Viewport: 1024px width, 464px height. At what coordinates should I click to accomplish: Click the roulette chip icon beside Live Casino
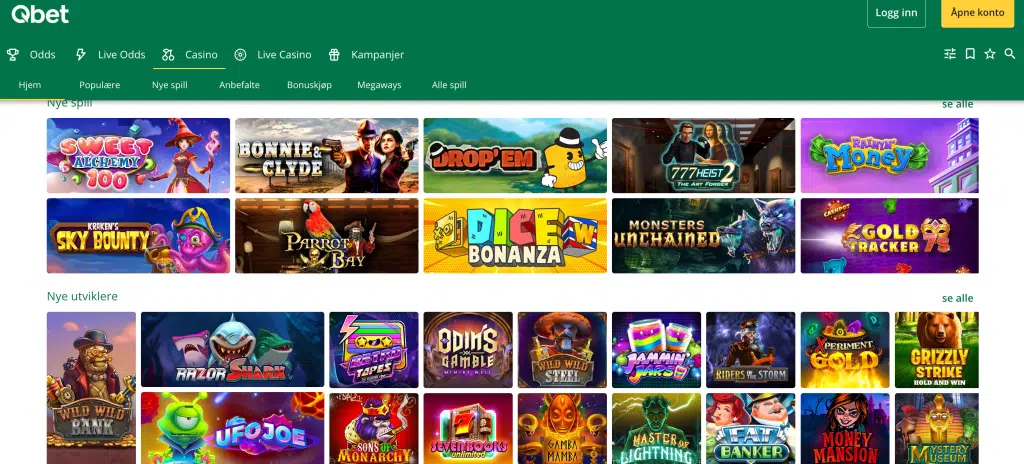point(240,55)
